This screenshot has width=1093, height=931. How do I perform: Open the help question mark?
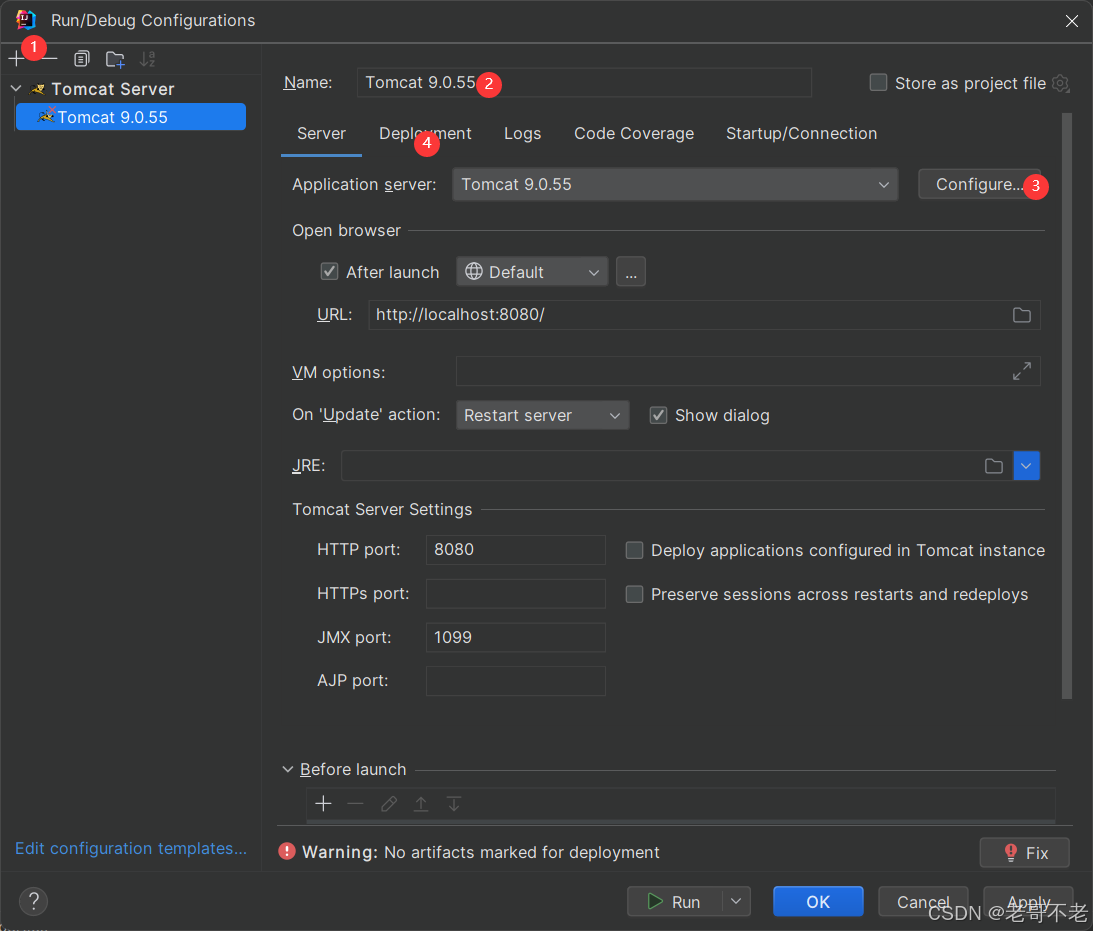(33, 901)
